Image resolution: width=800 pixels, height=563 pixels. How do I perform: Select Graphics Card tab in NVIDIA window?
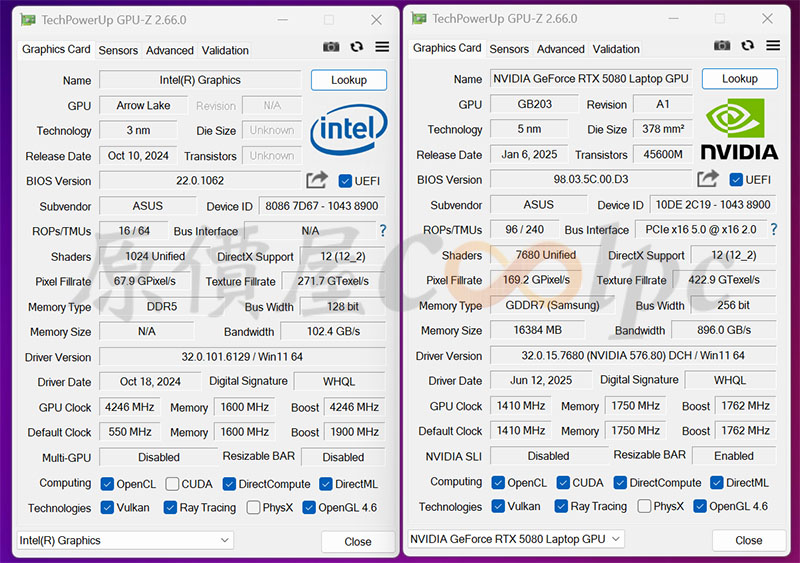(447, 48)
